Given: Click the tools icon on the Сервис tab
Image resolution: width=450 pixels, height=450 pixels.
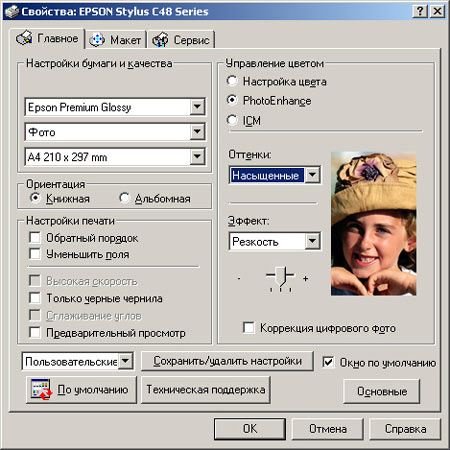Looking at the screenshot, I should coord(160,40).
